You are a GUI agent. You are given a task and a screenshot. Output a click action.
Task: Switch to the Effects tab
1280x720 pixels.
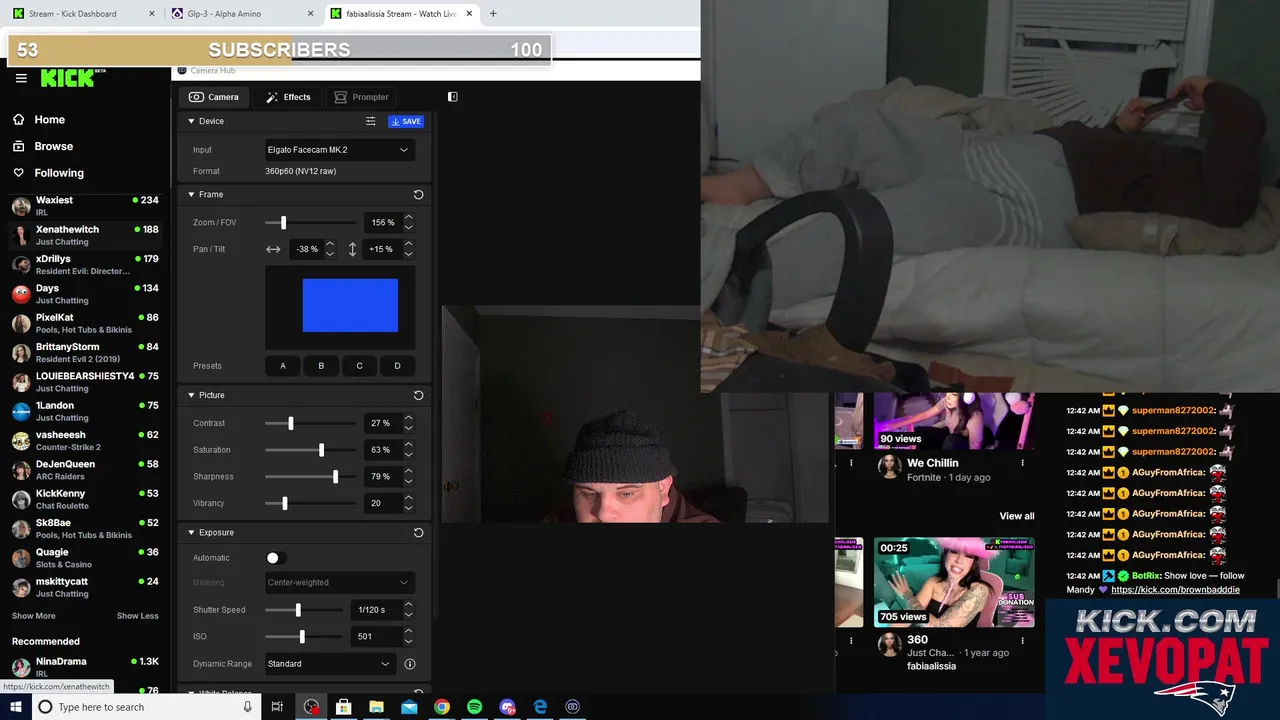pos(288,97)
